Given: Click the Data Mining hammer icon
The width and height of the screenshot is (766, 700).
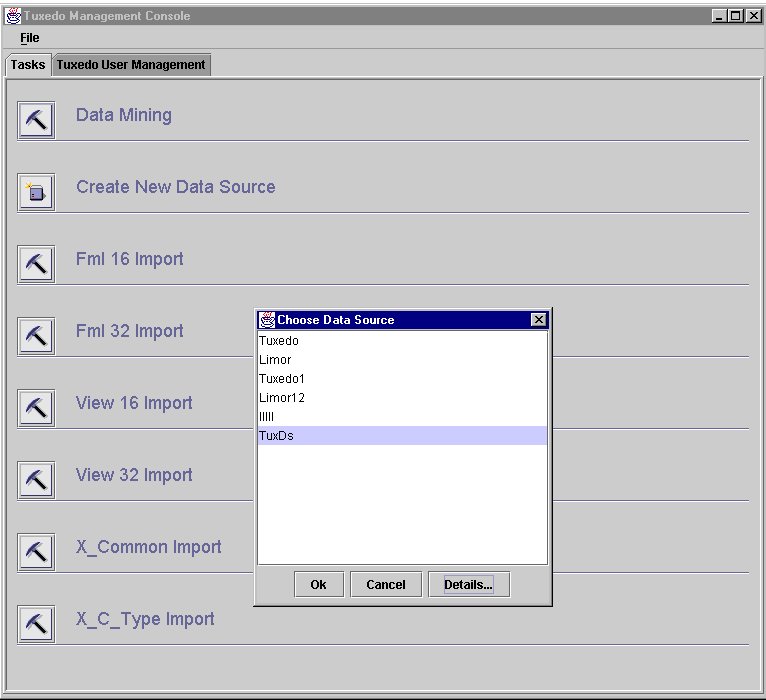Looking at the screenshot, I should coord(36,120).
